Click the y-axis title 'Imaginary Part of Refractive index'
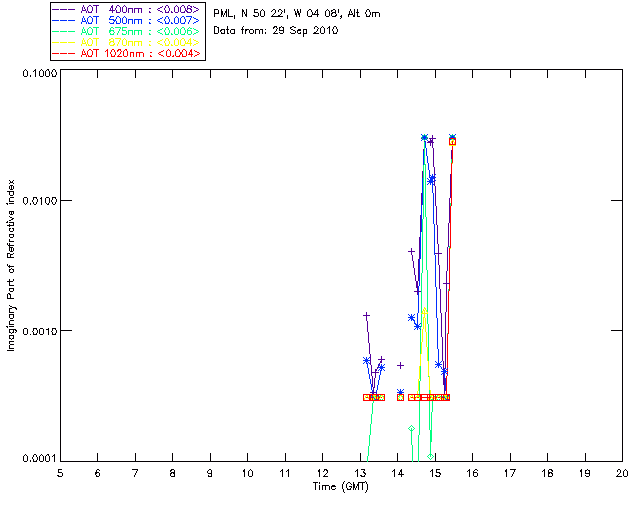Screen dimensions: 640x512 tap(11, 265)
